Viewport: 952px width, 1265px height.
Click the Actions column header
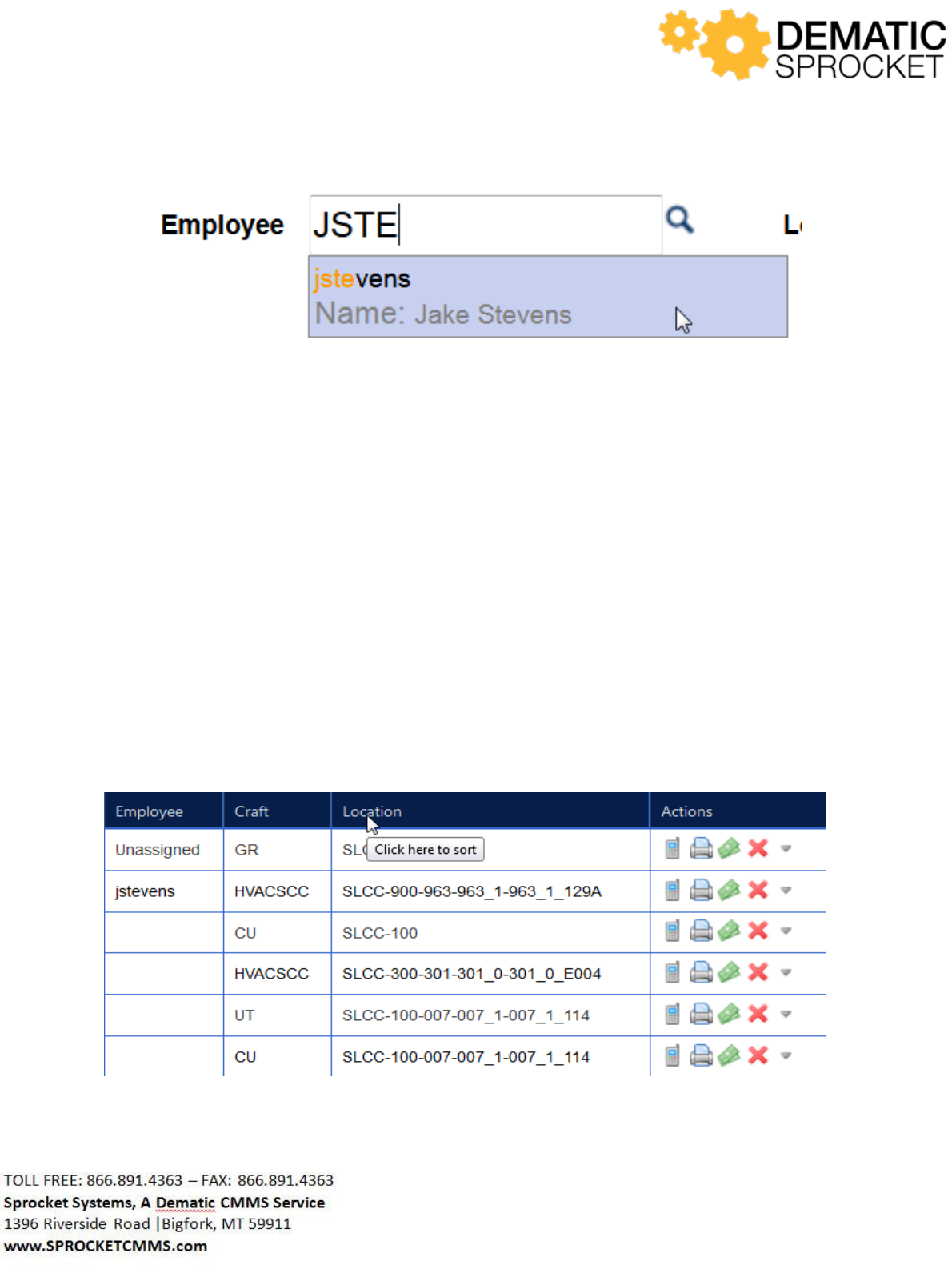point(738,811)
